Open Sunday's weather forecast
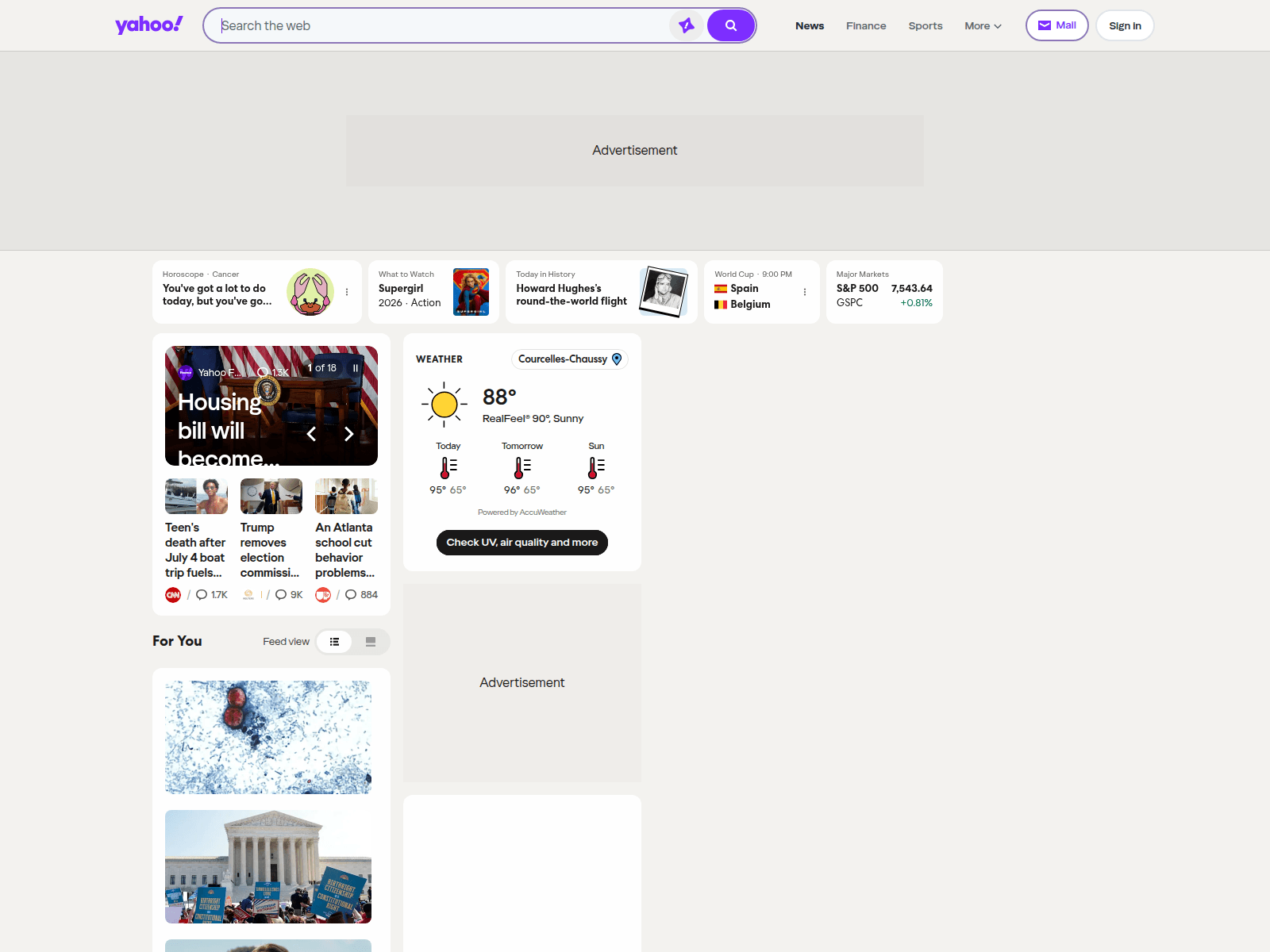 pos(596,468)
